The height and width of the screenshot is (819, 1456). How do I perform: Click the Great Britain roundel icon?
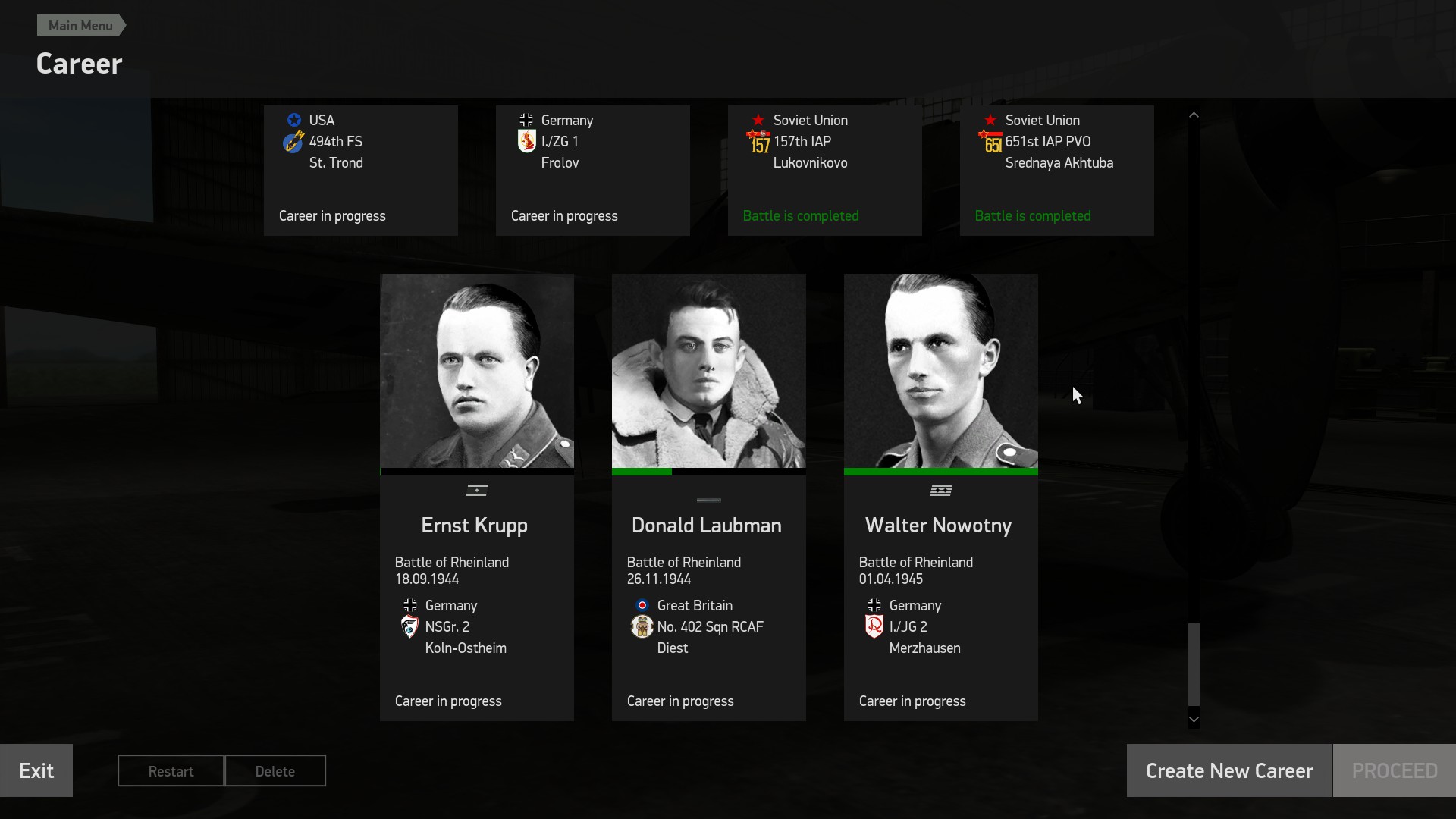pyautogui.click(x=642, y=605)
